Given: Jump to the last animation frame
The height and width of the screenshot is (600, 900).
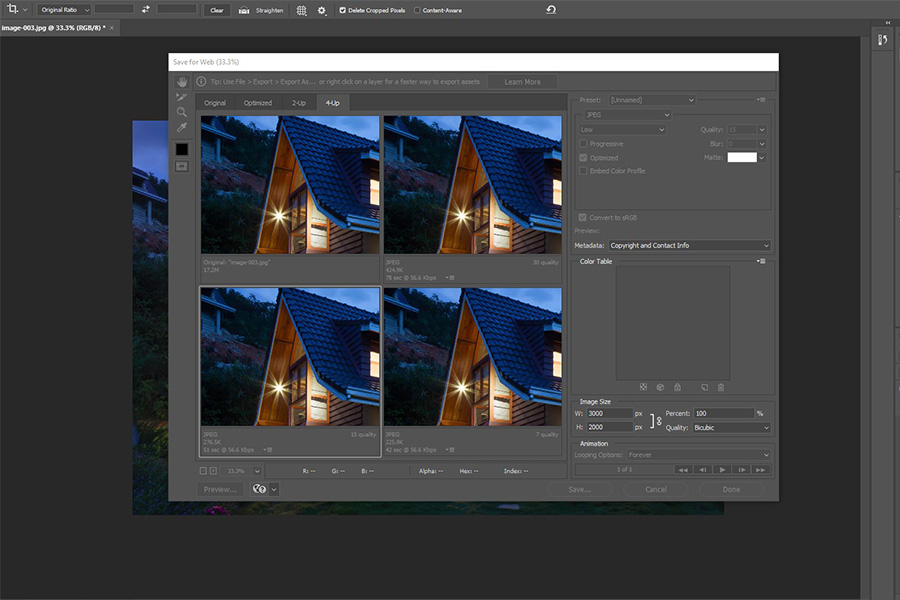Looking at the screenshot, I should pos(761,470).
